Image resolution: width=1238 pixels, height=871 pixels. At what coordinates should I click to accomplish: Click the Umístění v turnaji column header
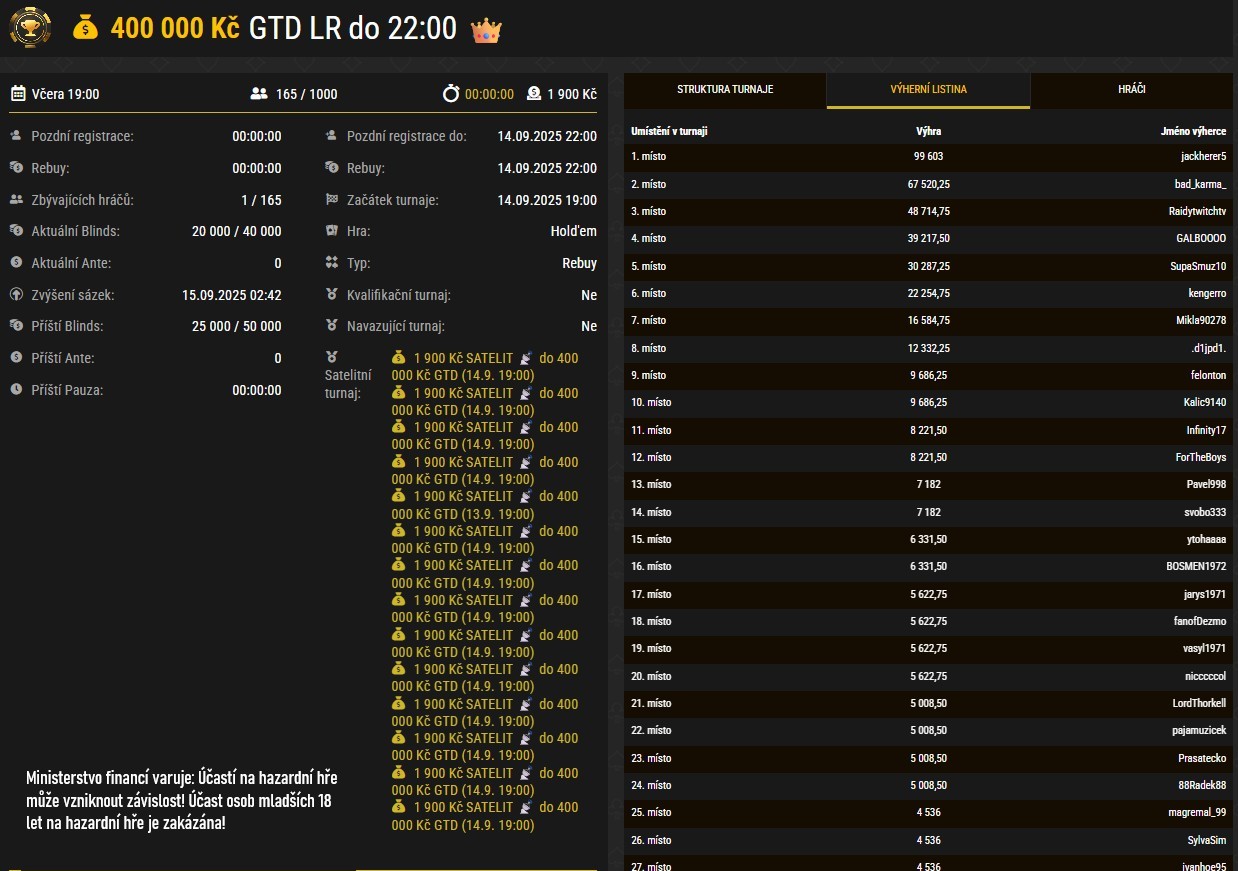click(x=670, y=131)
